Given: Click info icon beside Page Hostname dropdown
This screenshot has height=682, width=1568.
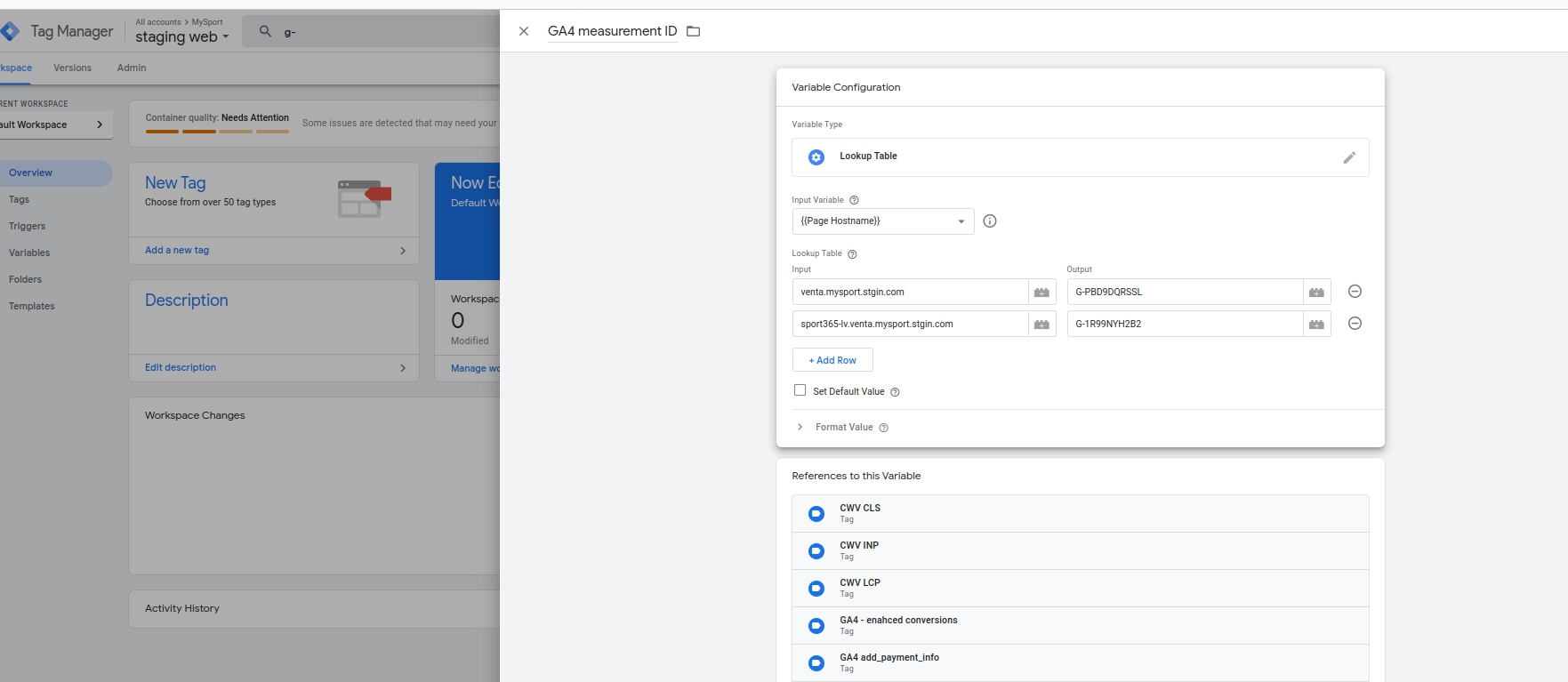Looking at the screenshot, I should pyautogui.click(x=990, y=221).
